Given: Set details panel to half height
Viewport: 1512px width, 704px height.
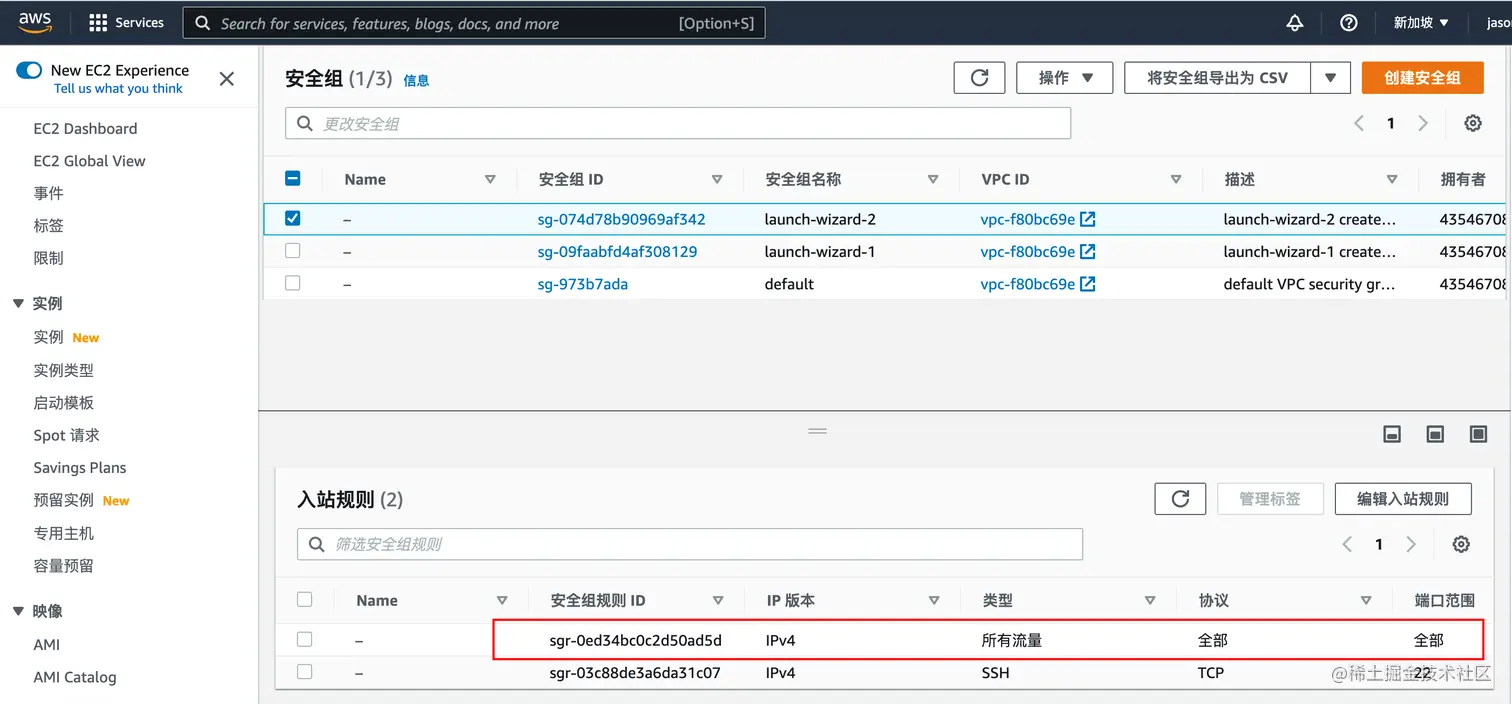Looking at the screenshot, I should pyautogui.click(x=1435, y=433).
